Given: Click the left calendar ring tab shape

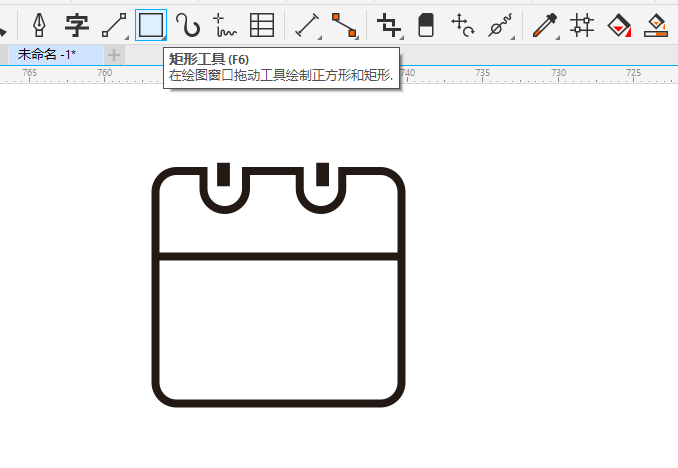Looking at the screenshot, I should coord(223,174).
